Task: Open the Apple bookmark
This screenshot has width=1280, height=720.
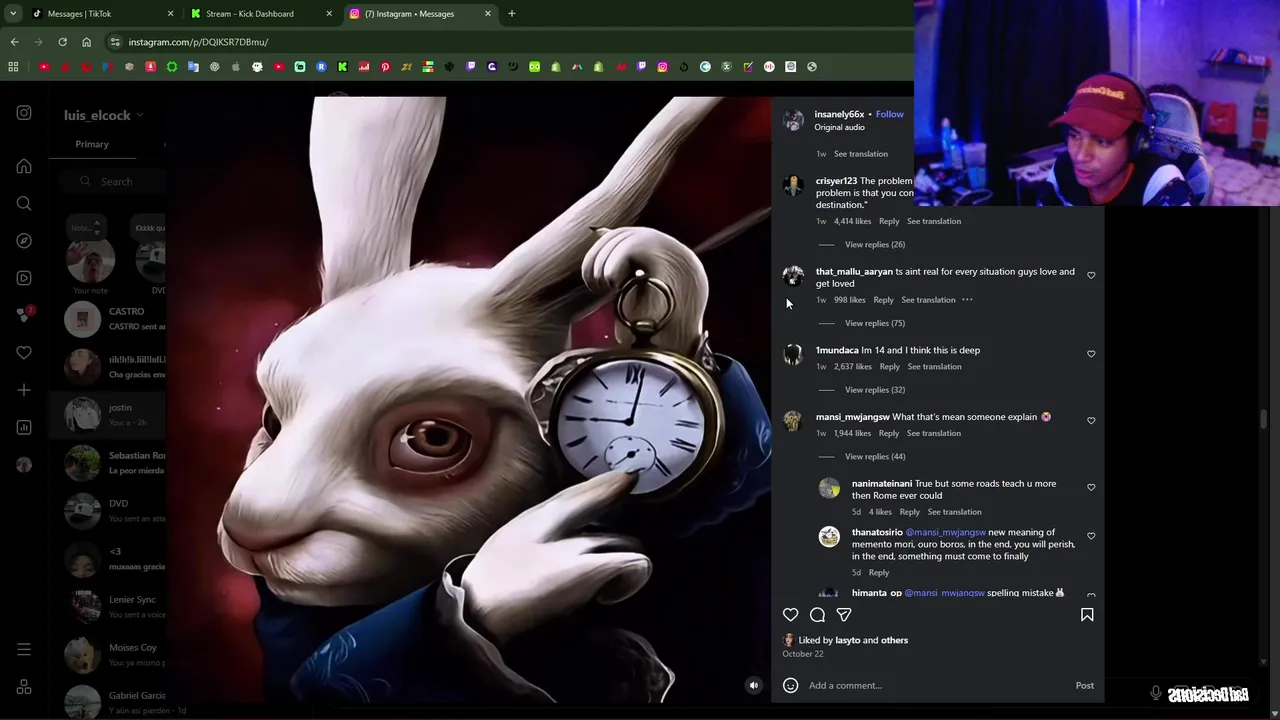Action: coord(236,67)
